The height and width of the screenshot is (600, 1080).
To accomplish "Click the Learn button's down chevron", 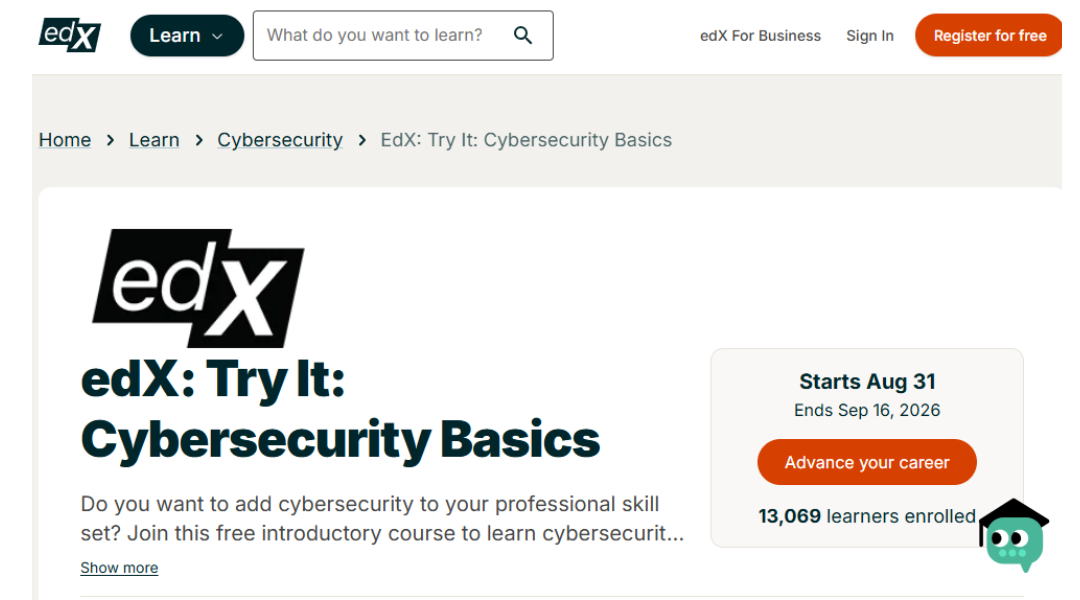I will pos(218,36).
